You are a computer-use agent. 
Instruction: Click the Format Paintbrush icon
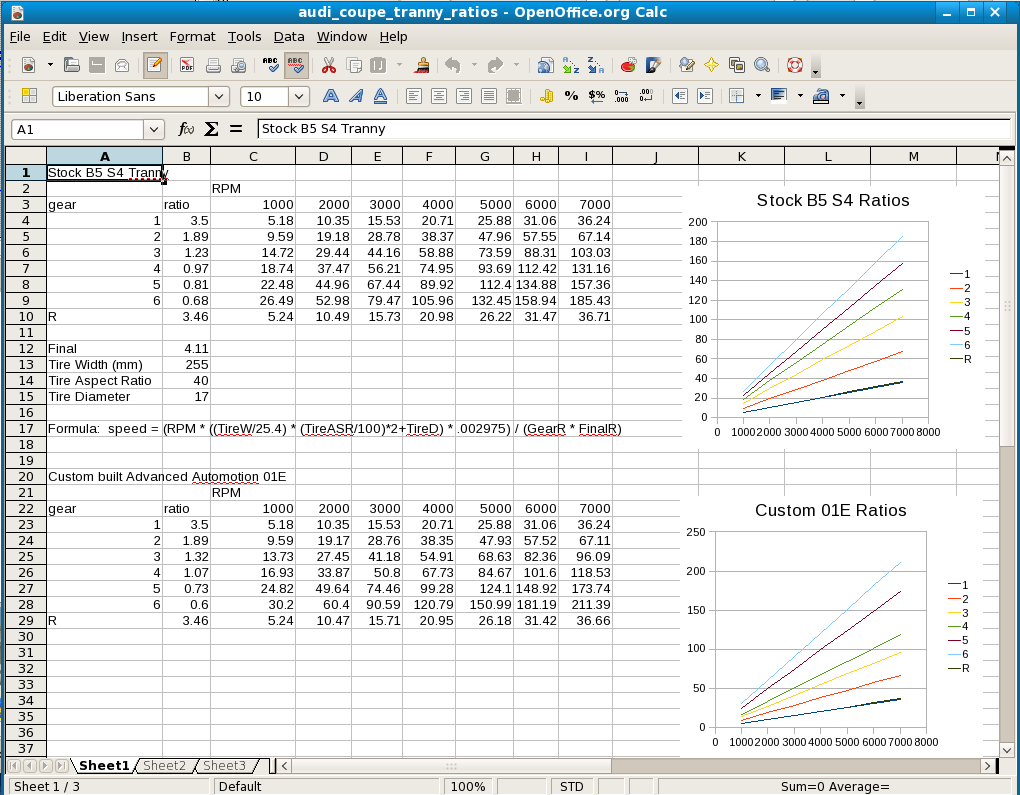(422, 66)
